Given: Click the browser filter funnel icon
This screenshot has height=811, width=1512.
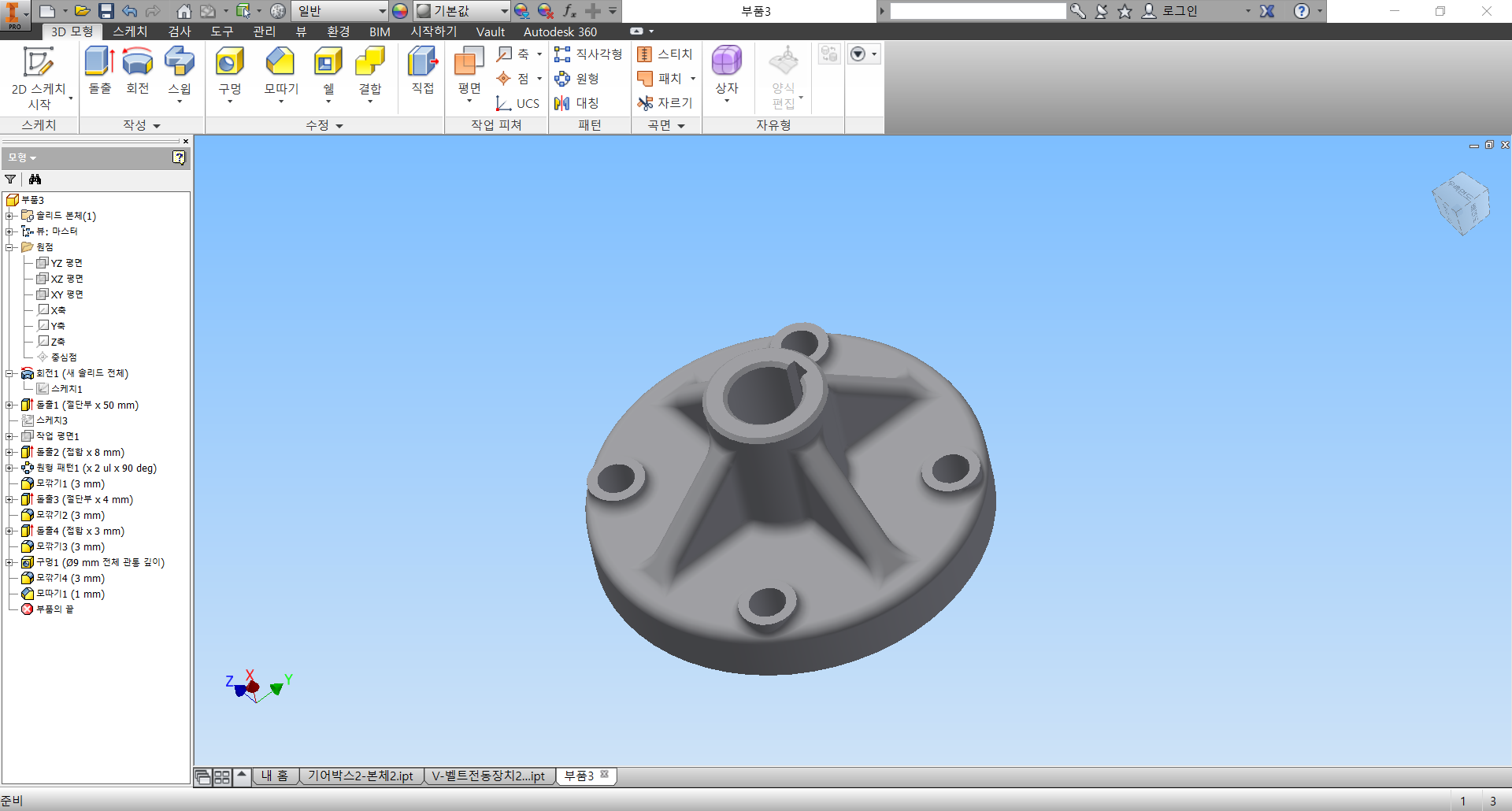Looking at the screenshot, I should tap(10, 180).
